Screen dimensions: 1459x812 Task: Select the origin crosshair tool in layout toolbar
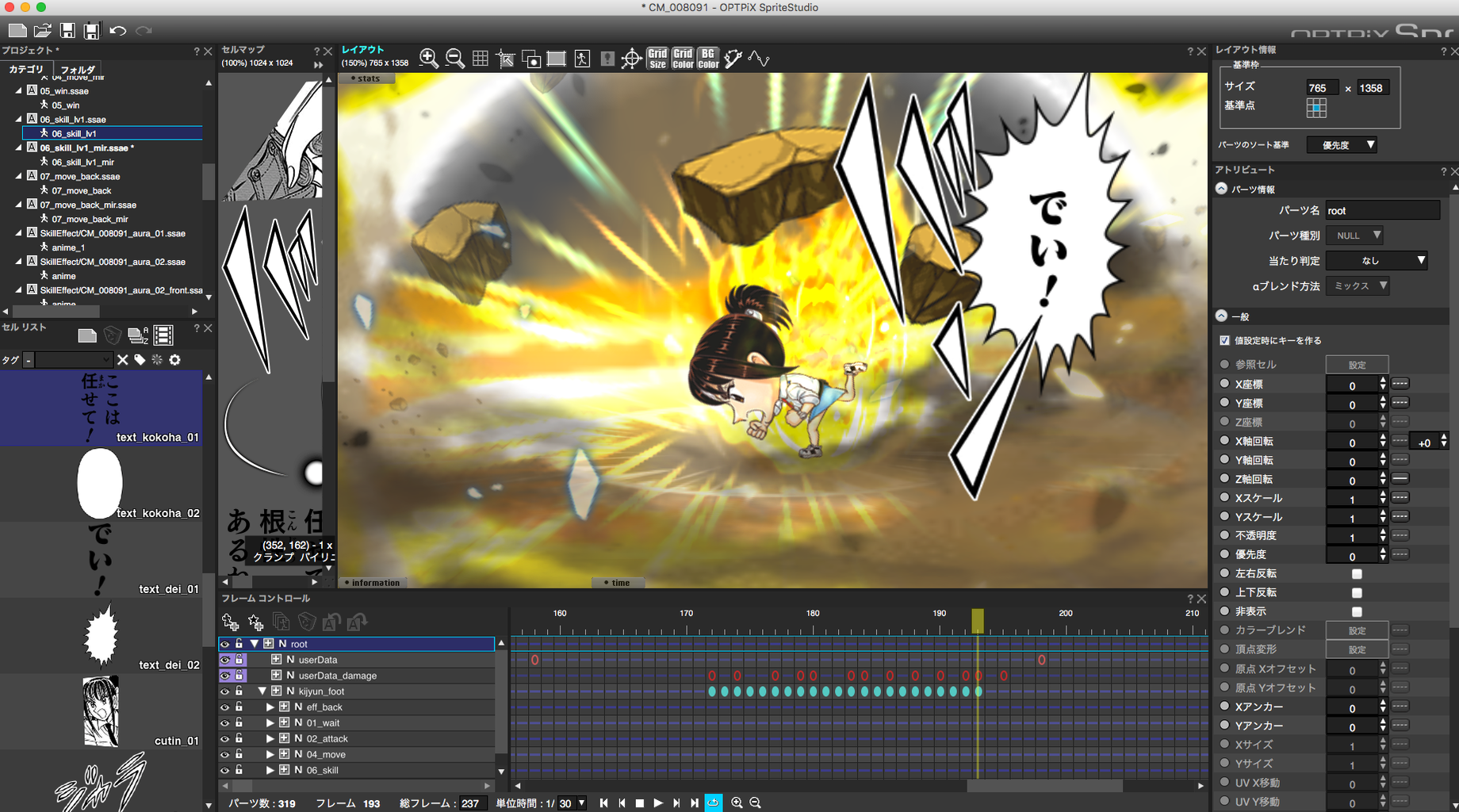click(x=632, y=59)
